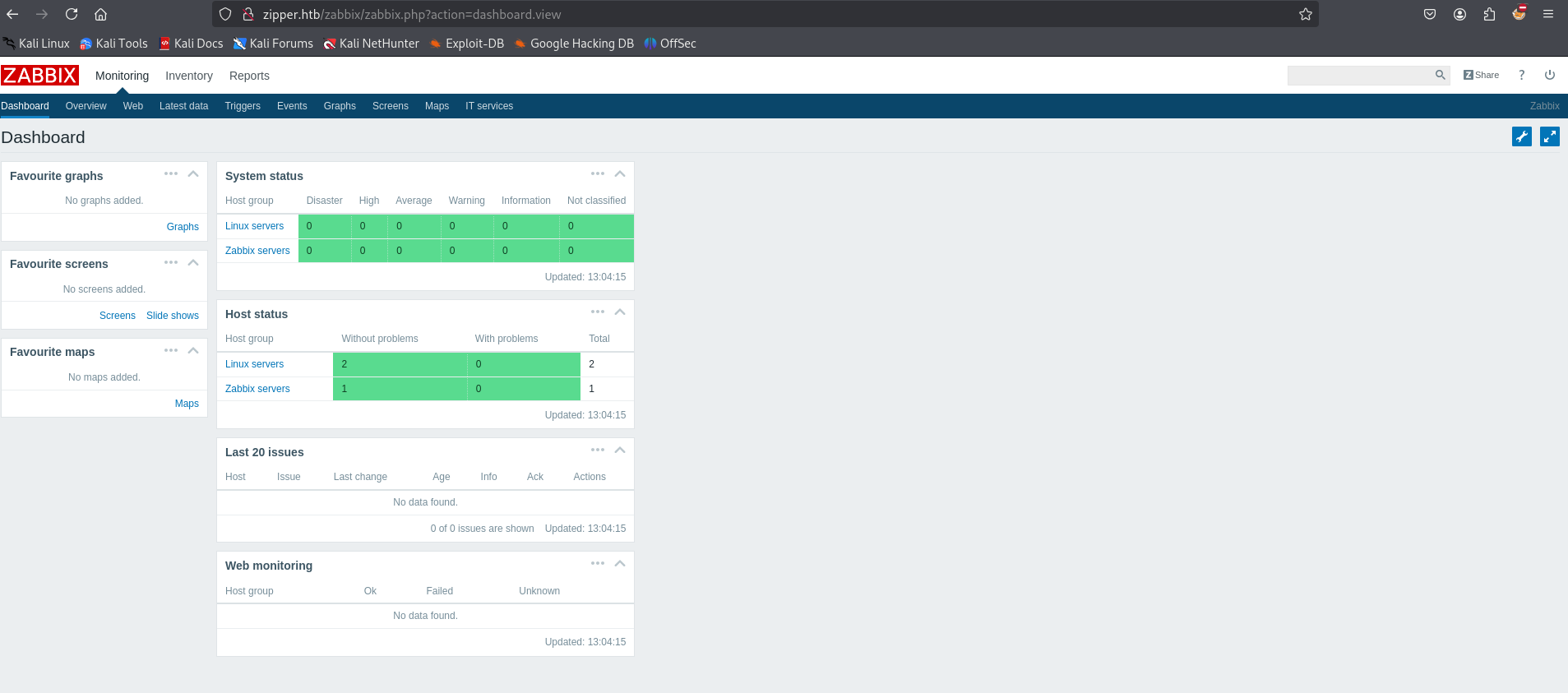Open the Web tab in Monitoring
Viewport: 1568px width, 693px height.
[133, 106]
